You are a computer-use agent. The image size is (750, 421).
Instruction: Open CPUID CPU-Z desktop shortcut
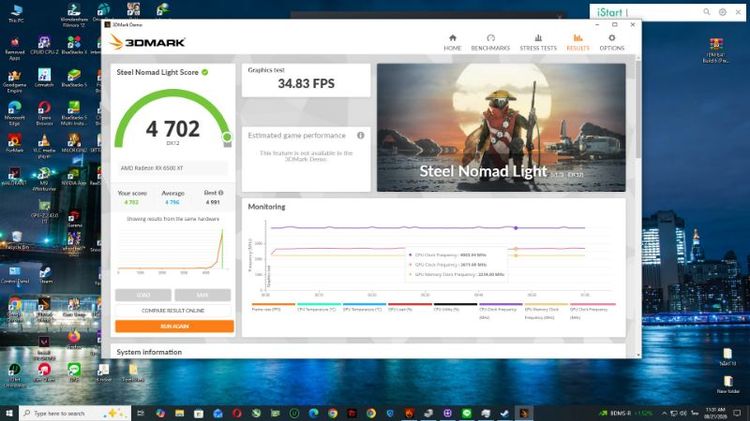[x=44, y=46]
